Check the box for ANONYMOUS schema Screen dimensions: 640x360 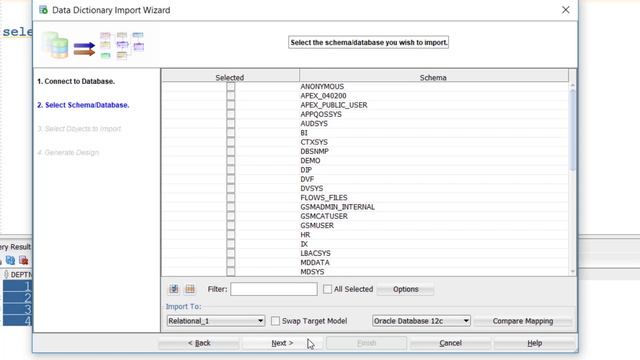pyautogui.click(x=231, y=87)
